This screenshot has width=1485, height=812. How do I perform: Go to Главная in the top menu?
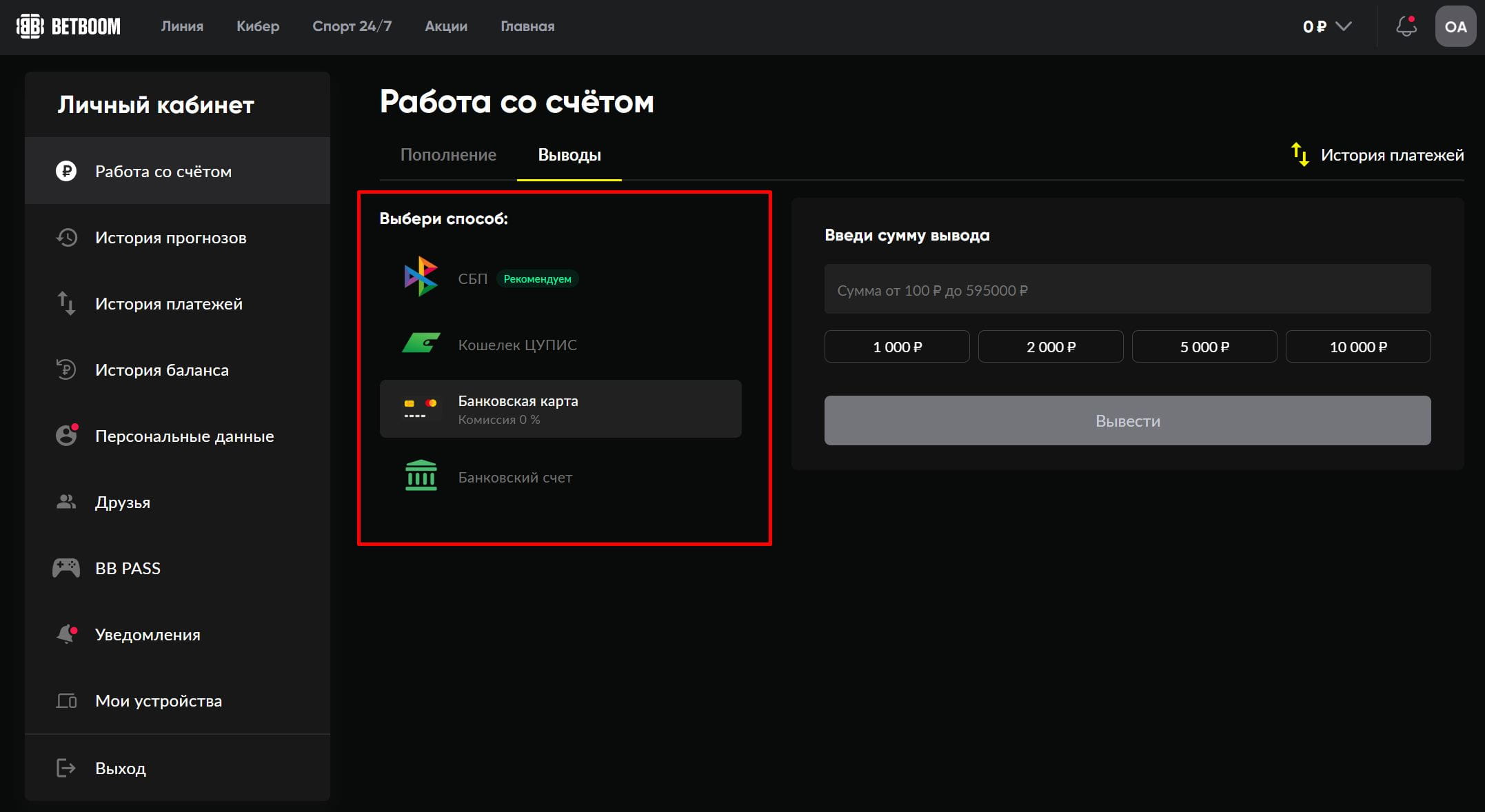[x=527, y=26]
